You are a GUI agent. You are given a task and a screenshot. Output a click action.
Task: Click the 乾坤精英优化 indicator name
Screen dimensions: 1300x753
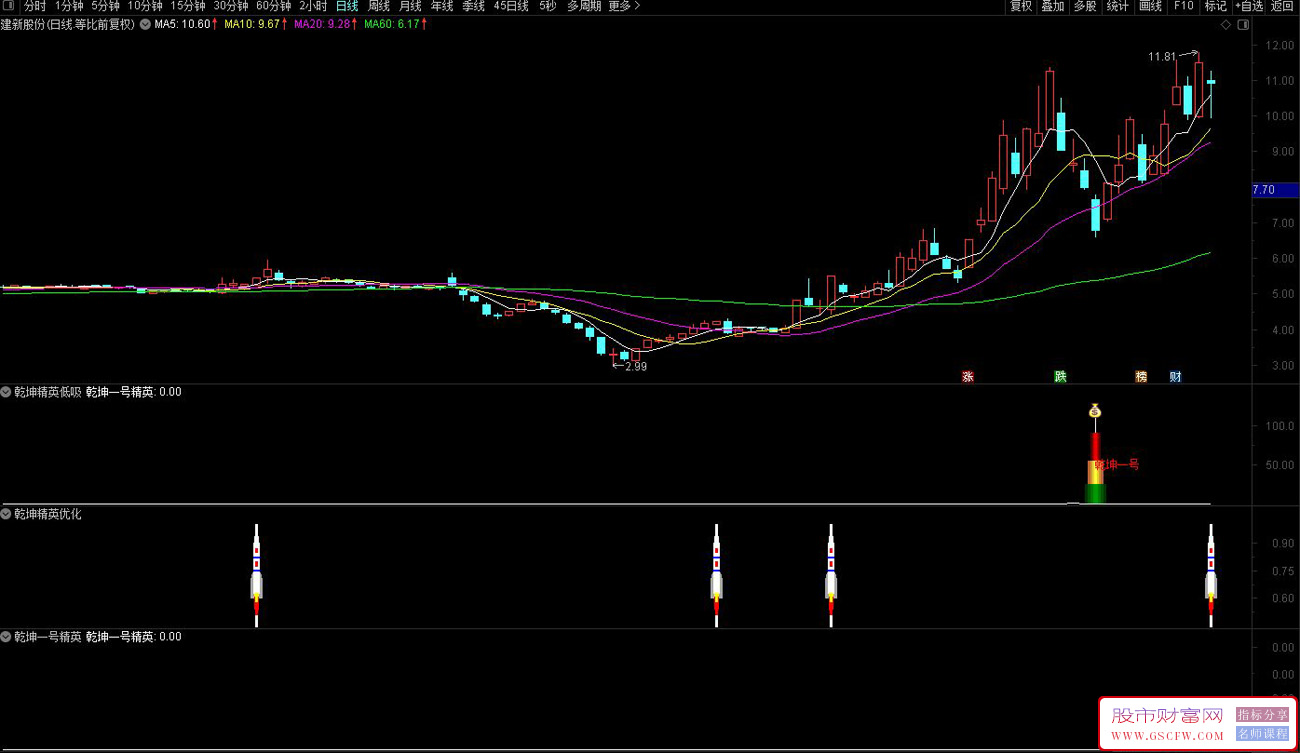tap(48, 514)
